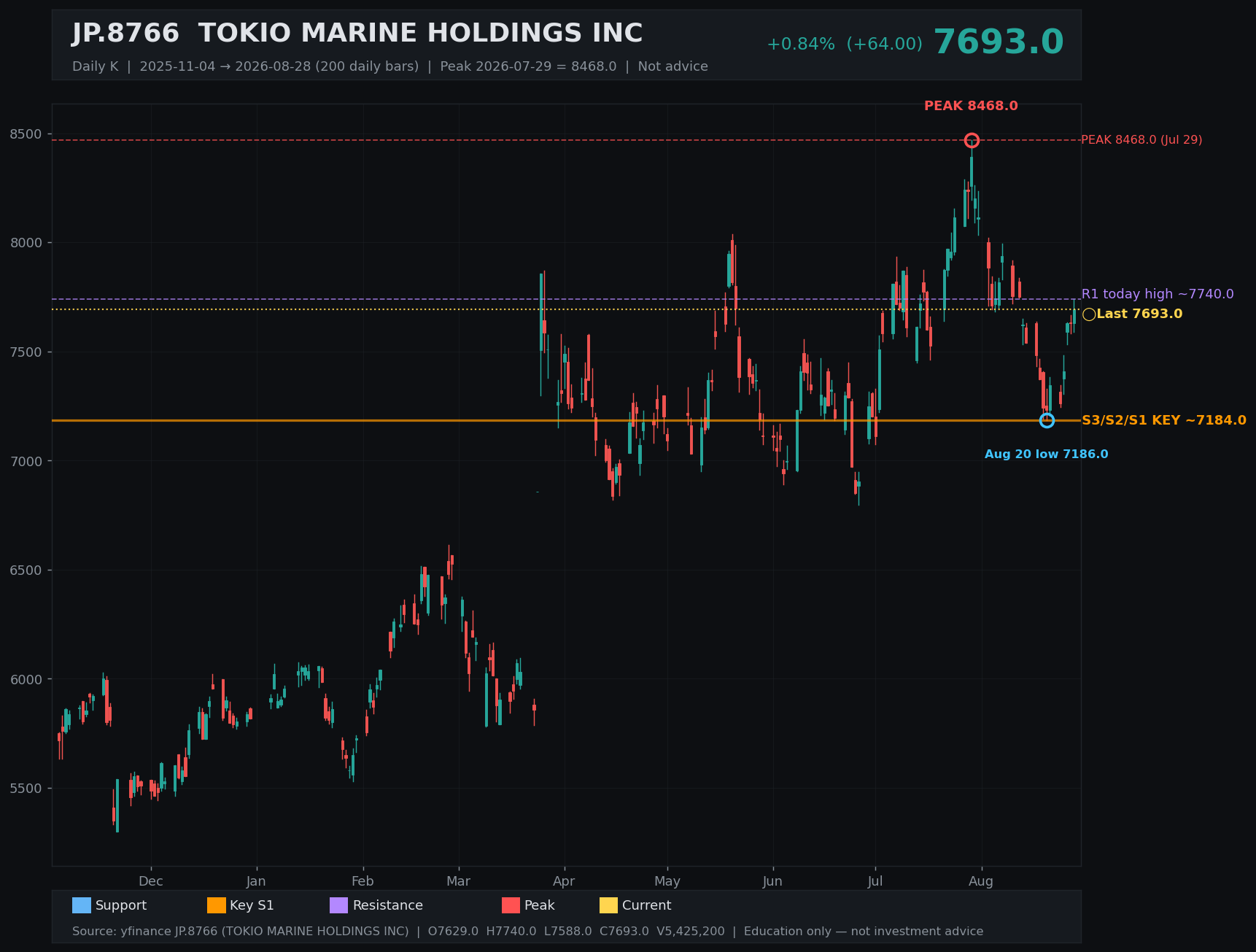The height and width of the screenshot is (952, 1256).
Task: Click the 'Peak' legend label
Action: click(x=540, y=905)
